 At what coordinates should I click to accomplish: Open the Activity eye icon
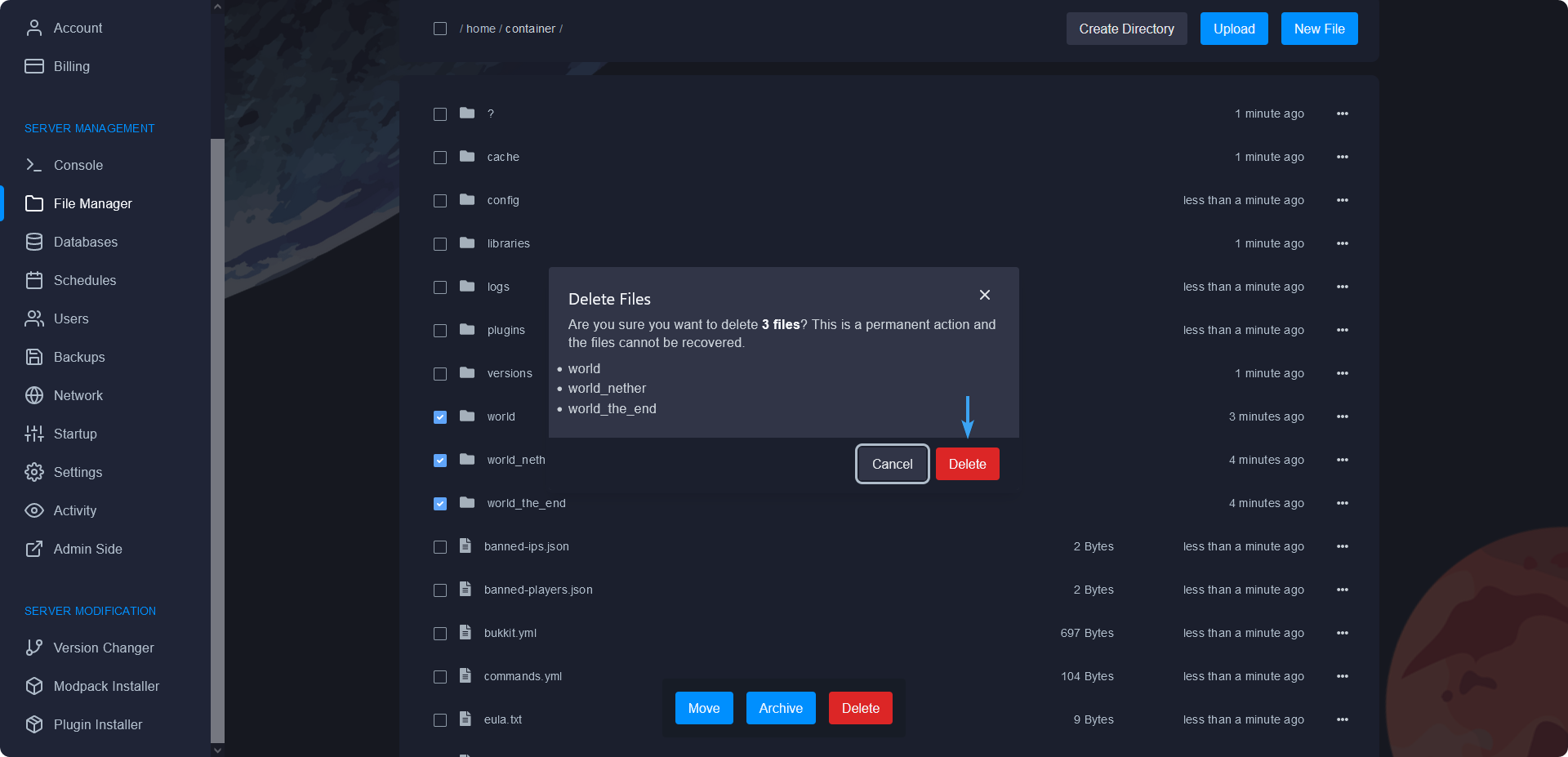click(34, 510)
